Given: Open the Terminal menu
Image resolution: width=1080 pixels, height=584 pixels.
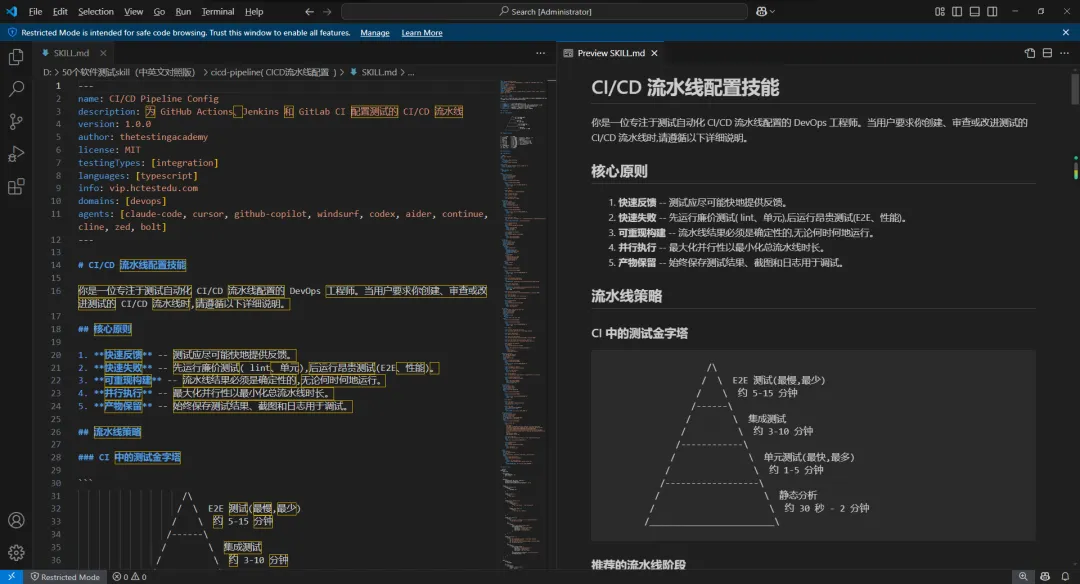Looking at the screenshot, I should [x=218, y=12].
